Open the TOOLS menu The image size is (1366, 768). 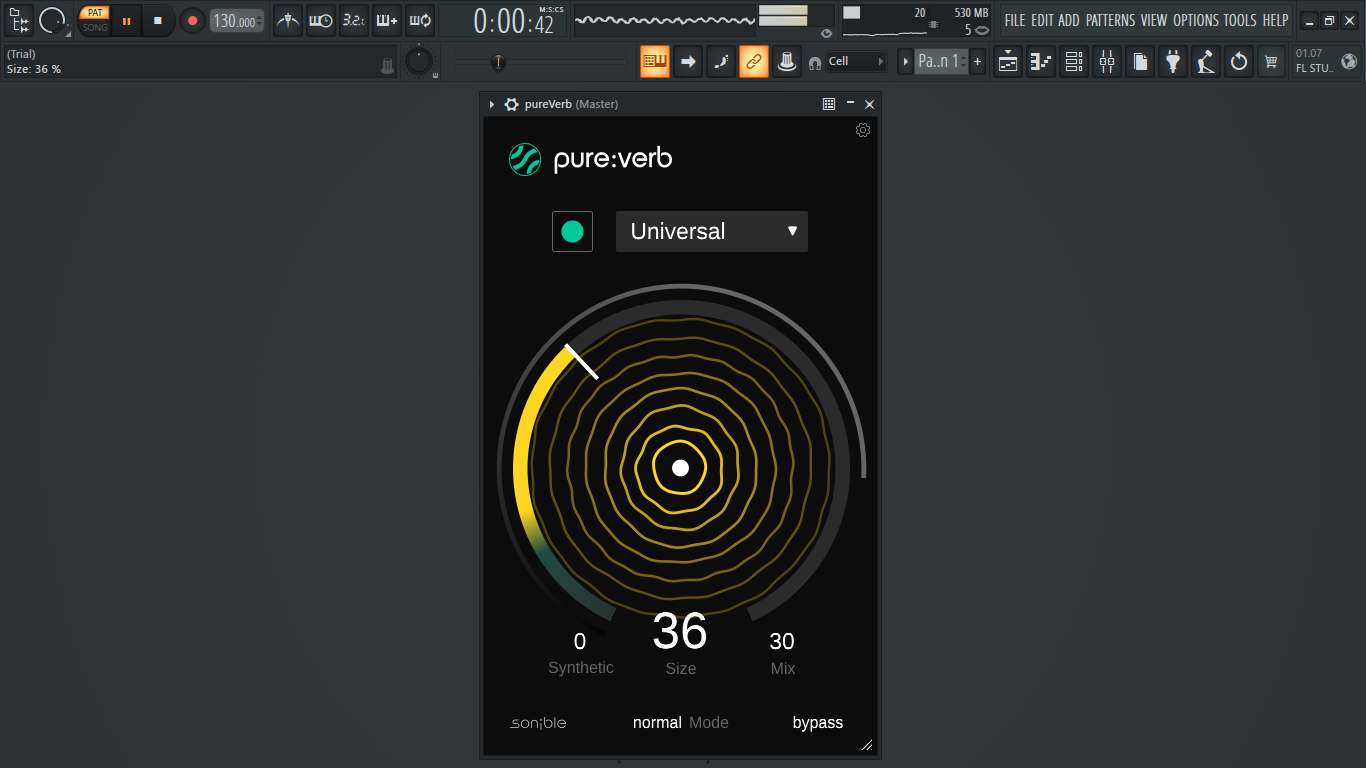(1241, 20)
